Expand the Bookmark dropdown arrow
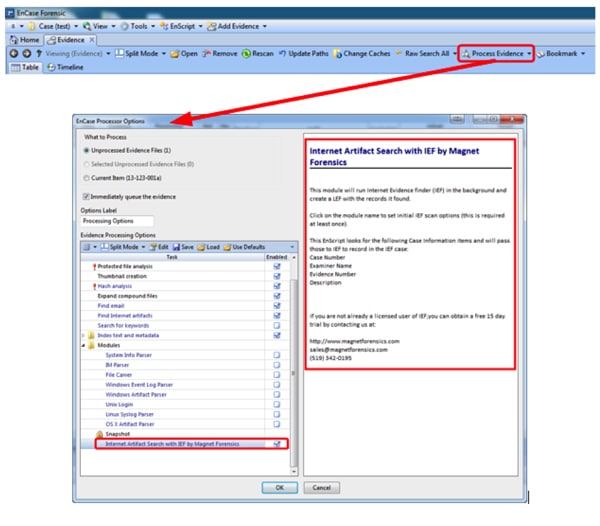The height and width of the screenshot is (526, 600). 583,54
